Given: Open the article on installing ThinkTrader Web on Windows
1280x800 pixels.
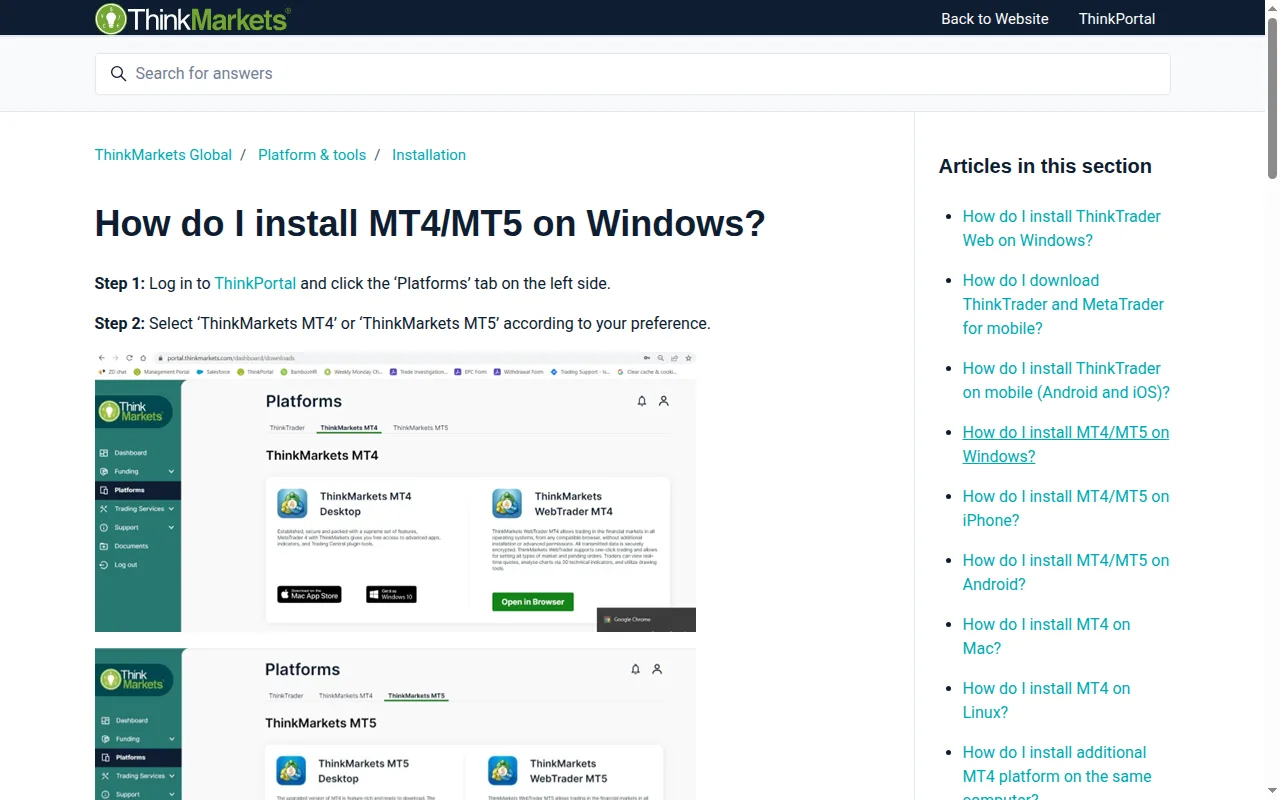Looking at the screenshot, I should coord(1062,228).
